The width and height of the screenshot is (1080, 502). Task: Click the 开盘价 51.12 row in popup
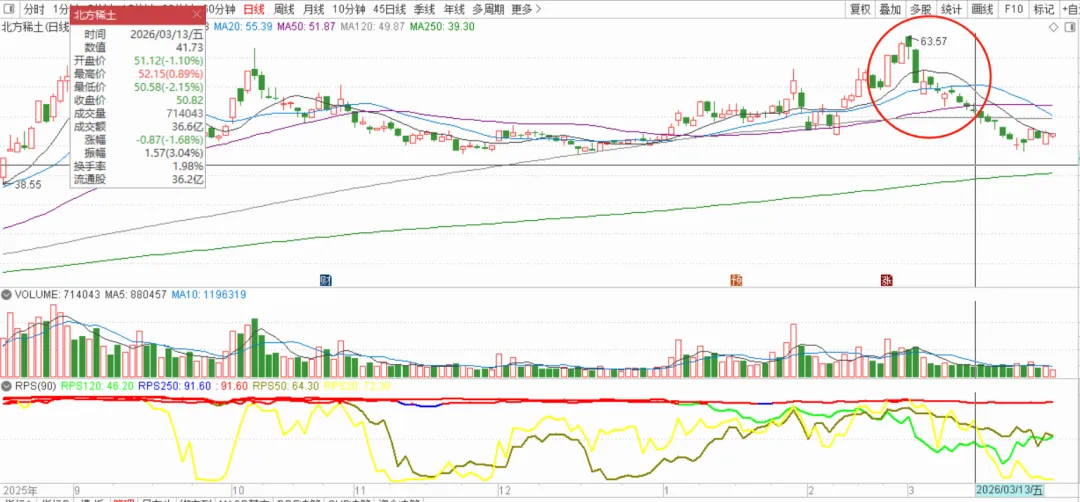pos(138,61)
